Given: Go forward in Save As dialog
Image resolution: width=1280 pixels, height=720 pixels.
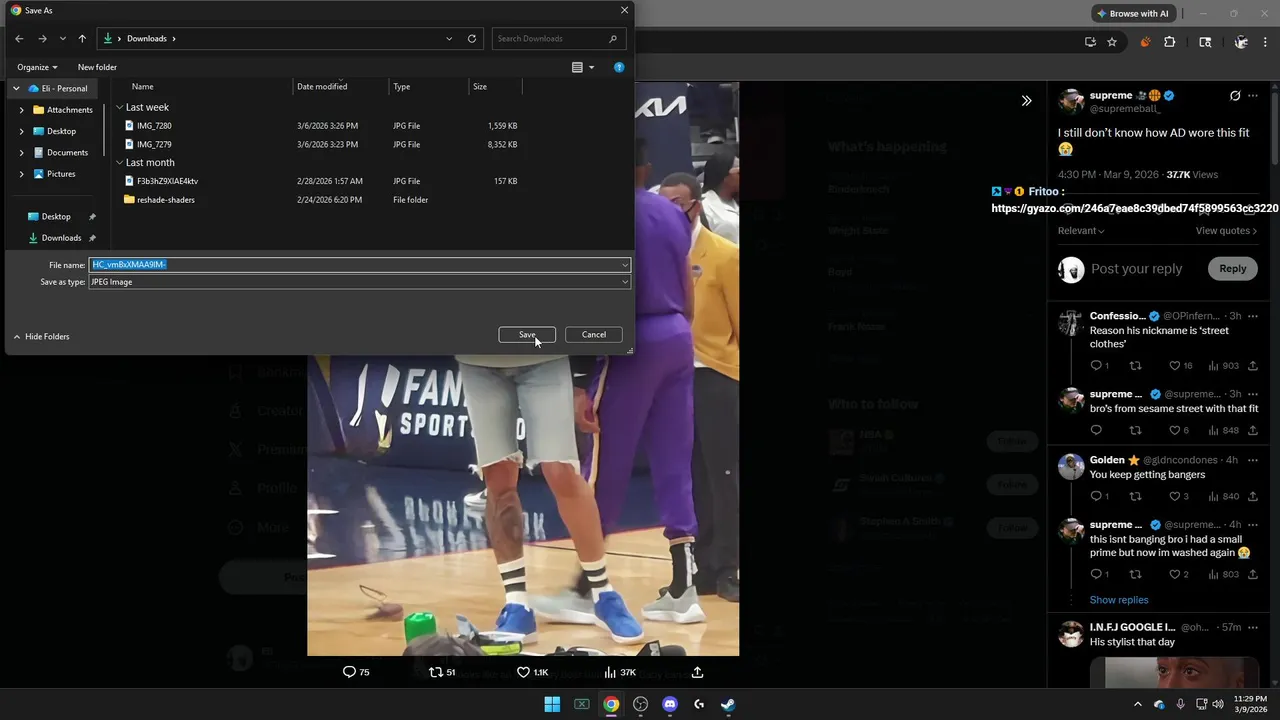Looking at the screenshot, I should coord(42,38).
